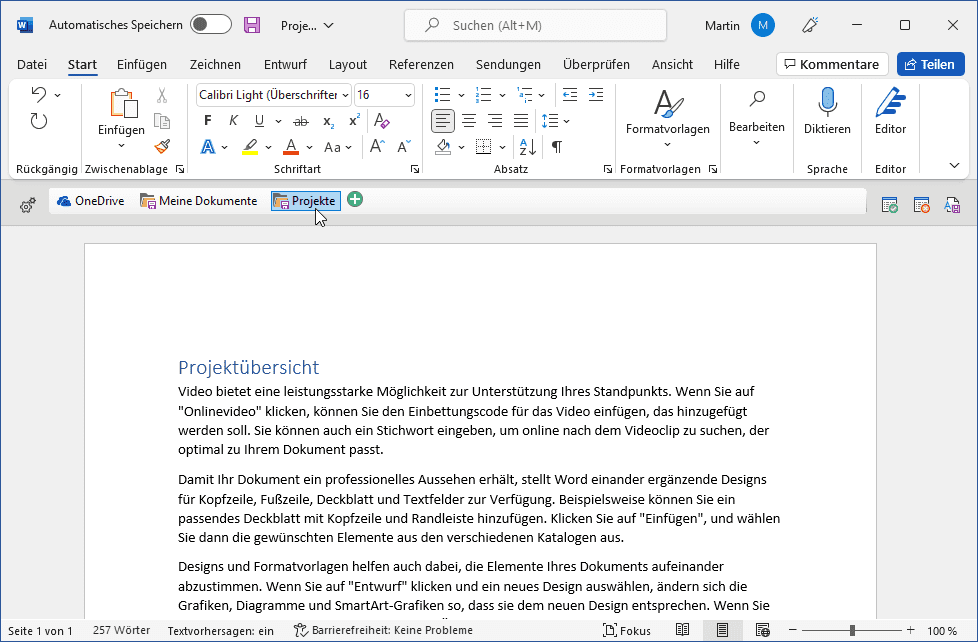978x642 pixels.
Task: Open the Kommentare button
Action: (x=832, y=65)
